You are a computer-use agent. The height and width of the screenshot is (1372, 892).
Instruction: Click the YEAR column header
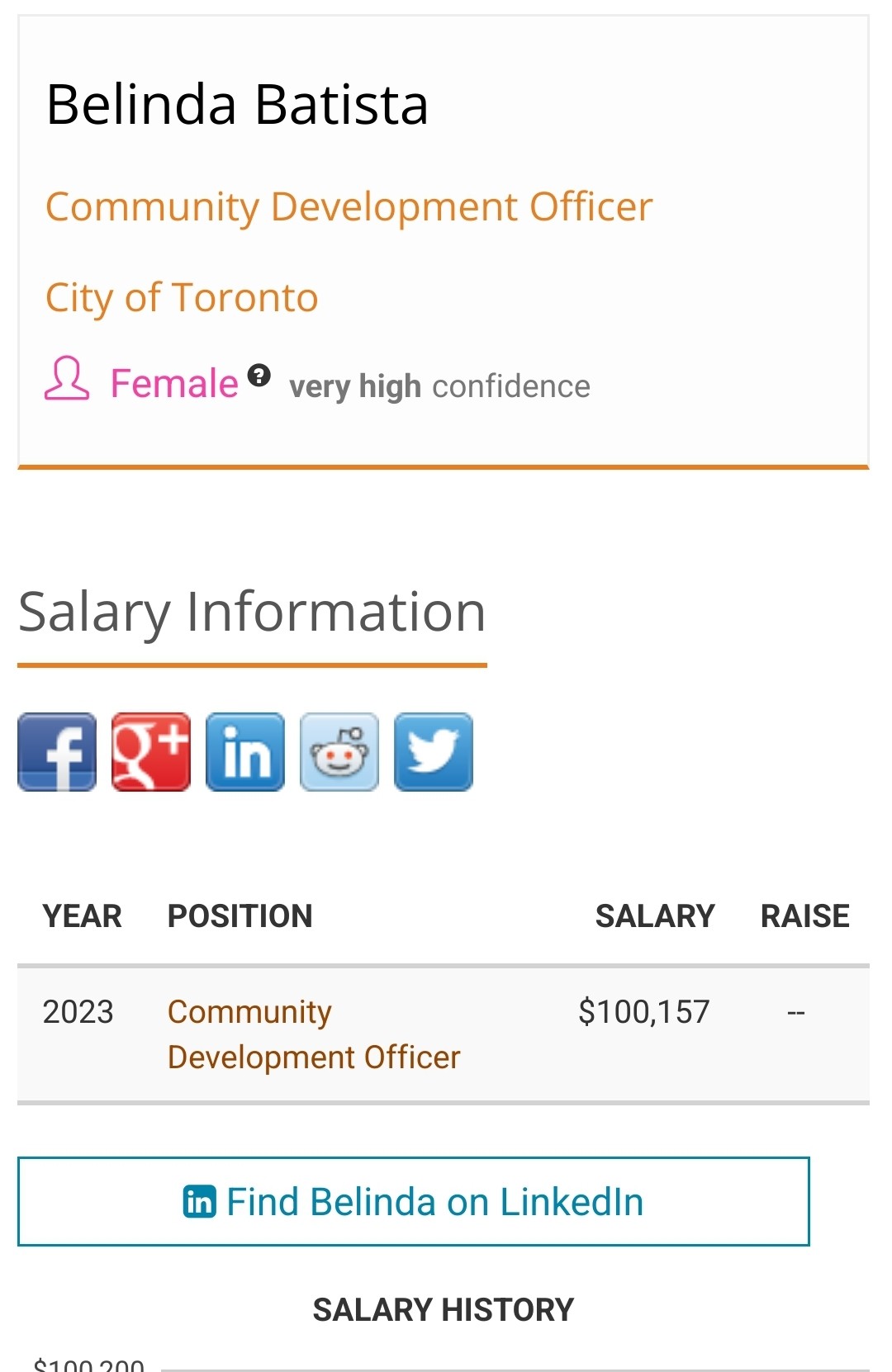tap(82, 916)
